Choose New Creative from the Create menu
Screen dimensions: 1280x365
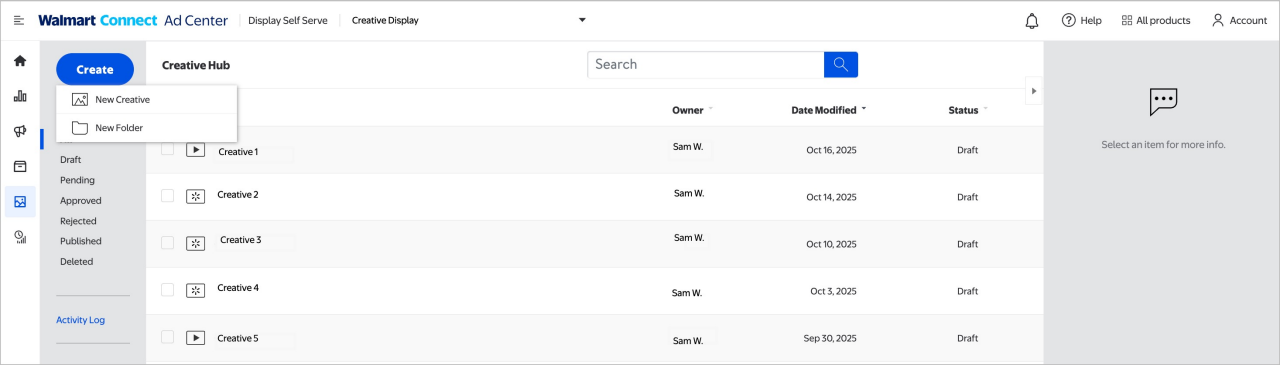146,100
